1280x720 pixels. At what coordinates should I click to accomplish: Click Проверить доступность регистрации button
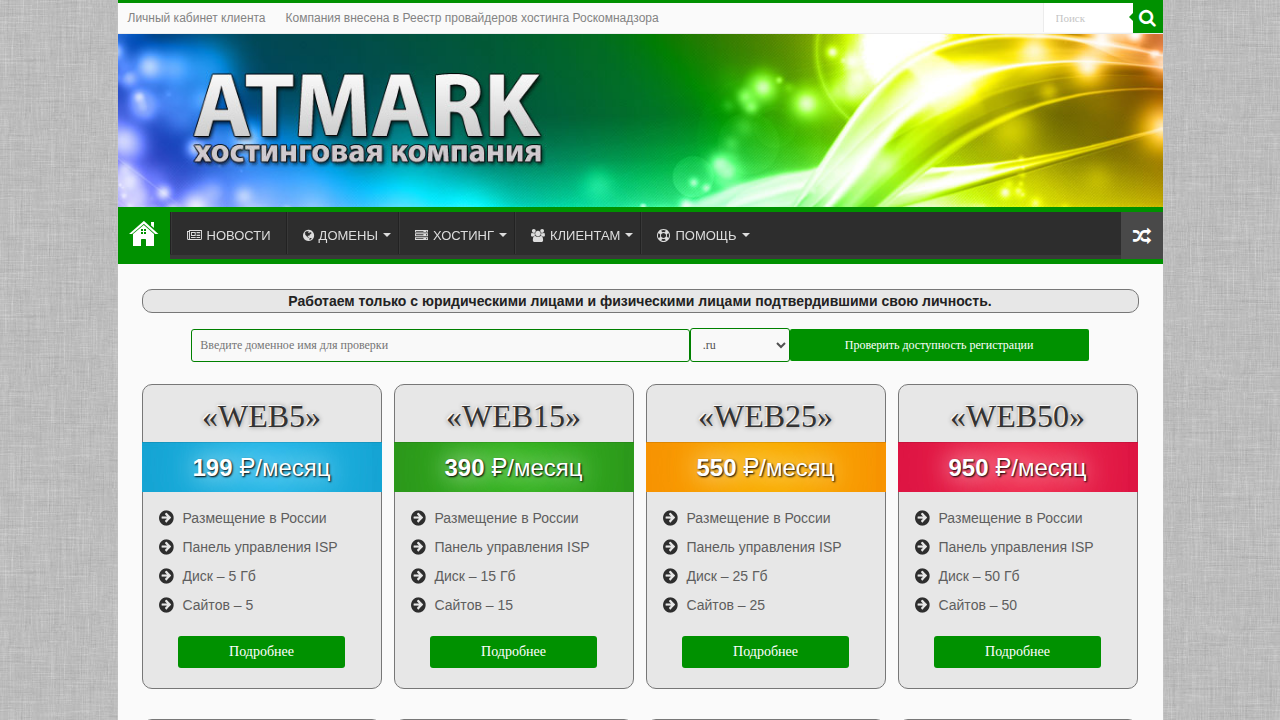(x=939, y=345)
